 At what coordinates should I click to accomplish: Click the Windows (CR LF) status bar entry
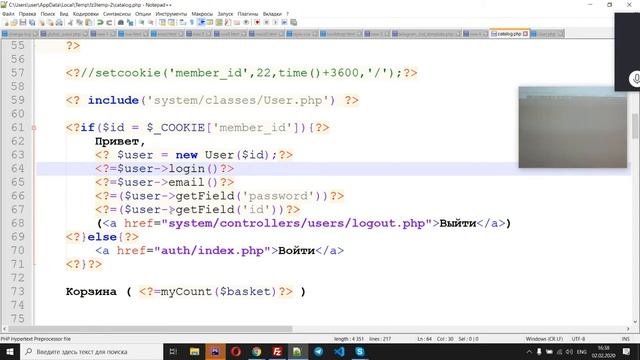pyautogui.click(x=544, y=339)
